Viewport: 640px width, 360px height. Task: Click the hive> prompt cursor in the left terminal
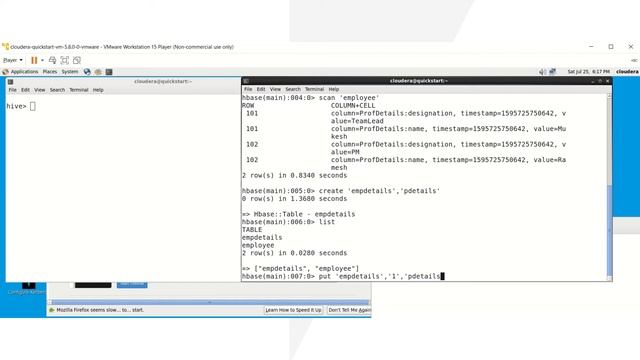coord(33,106)
